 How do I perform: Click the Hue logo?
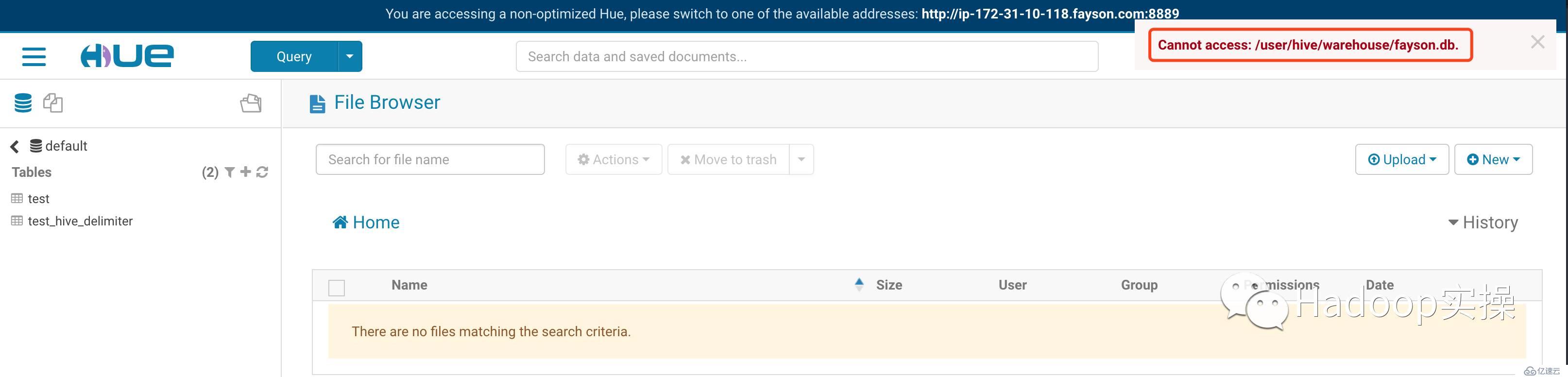pos(127,56)
